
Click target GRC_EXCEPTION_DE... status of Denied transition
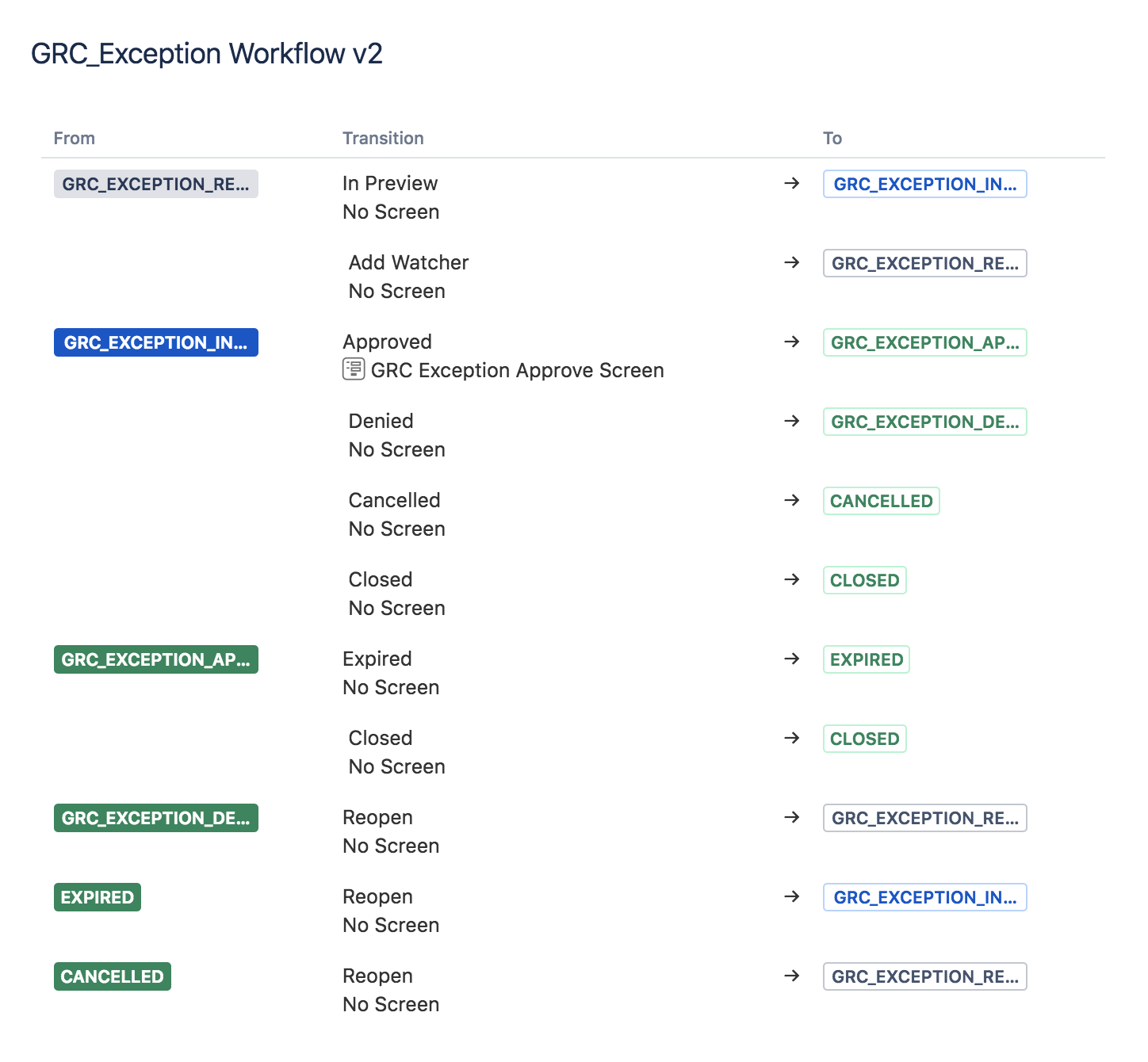[925, 422]
